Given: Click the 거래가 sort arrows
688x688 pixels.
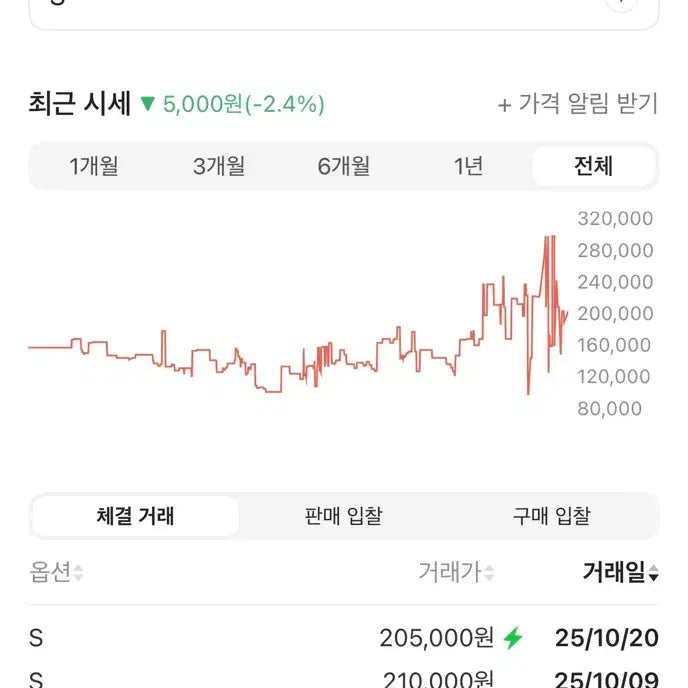Looking at the screenshot, I should coord(489,574).
